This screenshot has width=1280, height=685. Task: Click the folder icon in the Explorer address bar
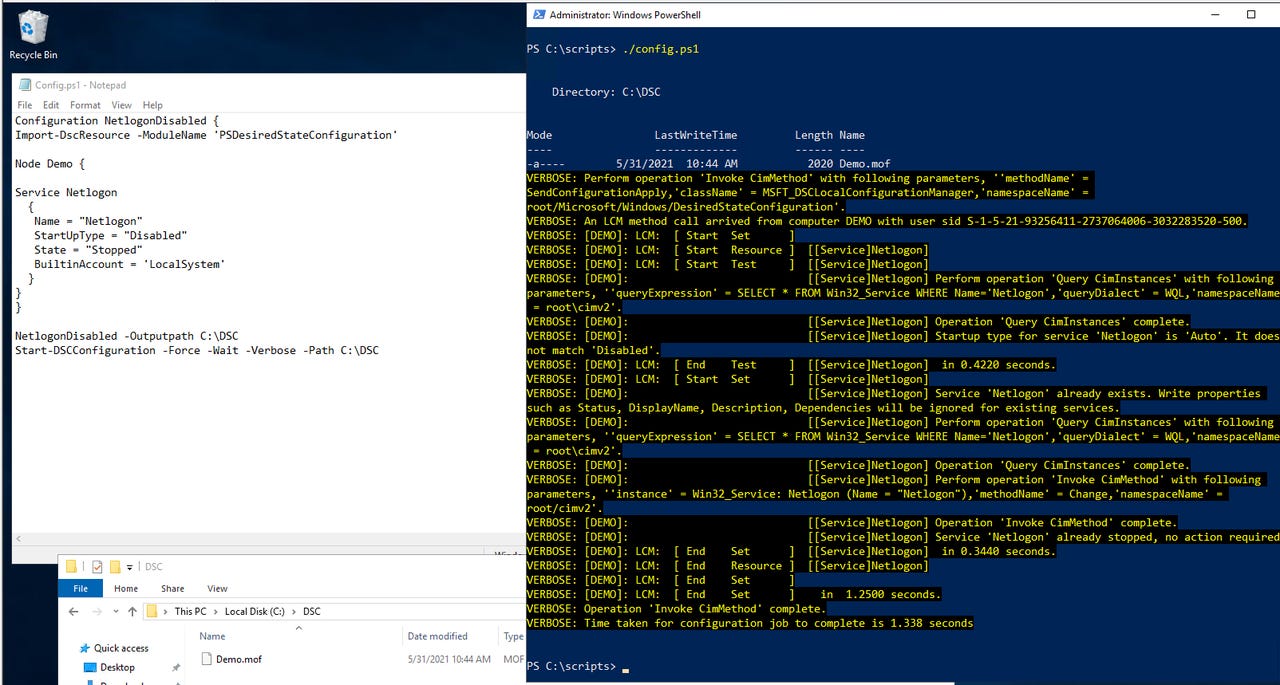point(153,611)
